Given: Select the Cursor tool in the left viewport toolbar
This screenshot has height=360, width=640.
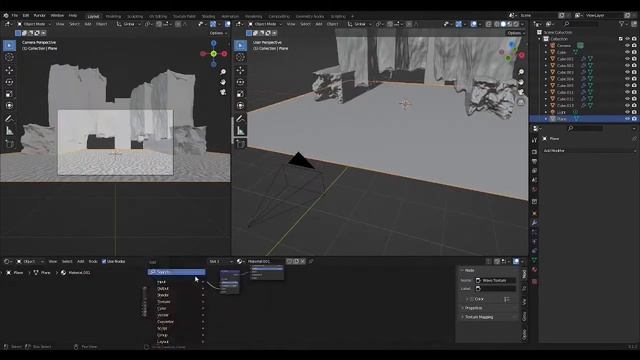Looking at the screenshot, I should coord(9,58).
